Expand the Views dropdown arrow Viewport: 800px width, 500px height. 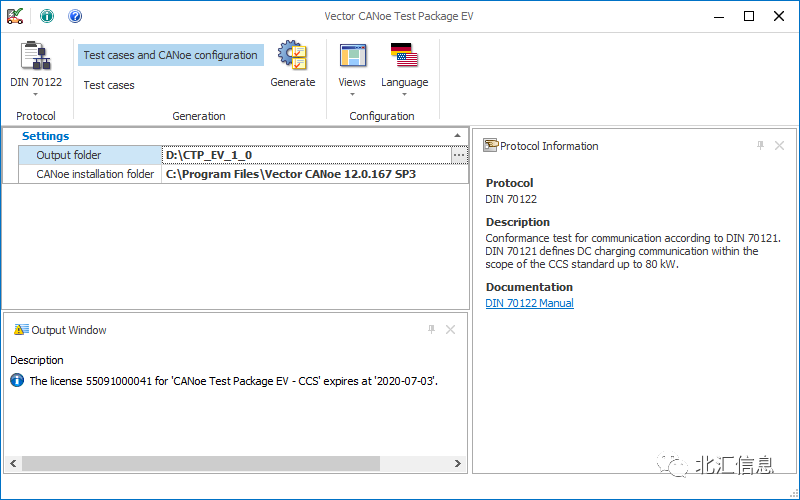[x=352, y=94]
